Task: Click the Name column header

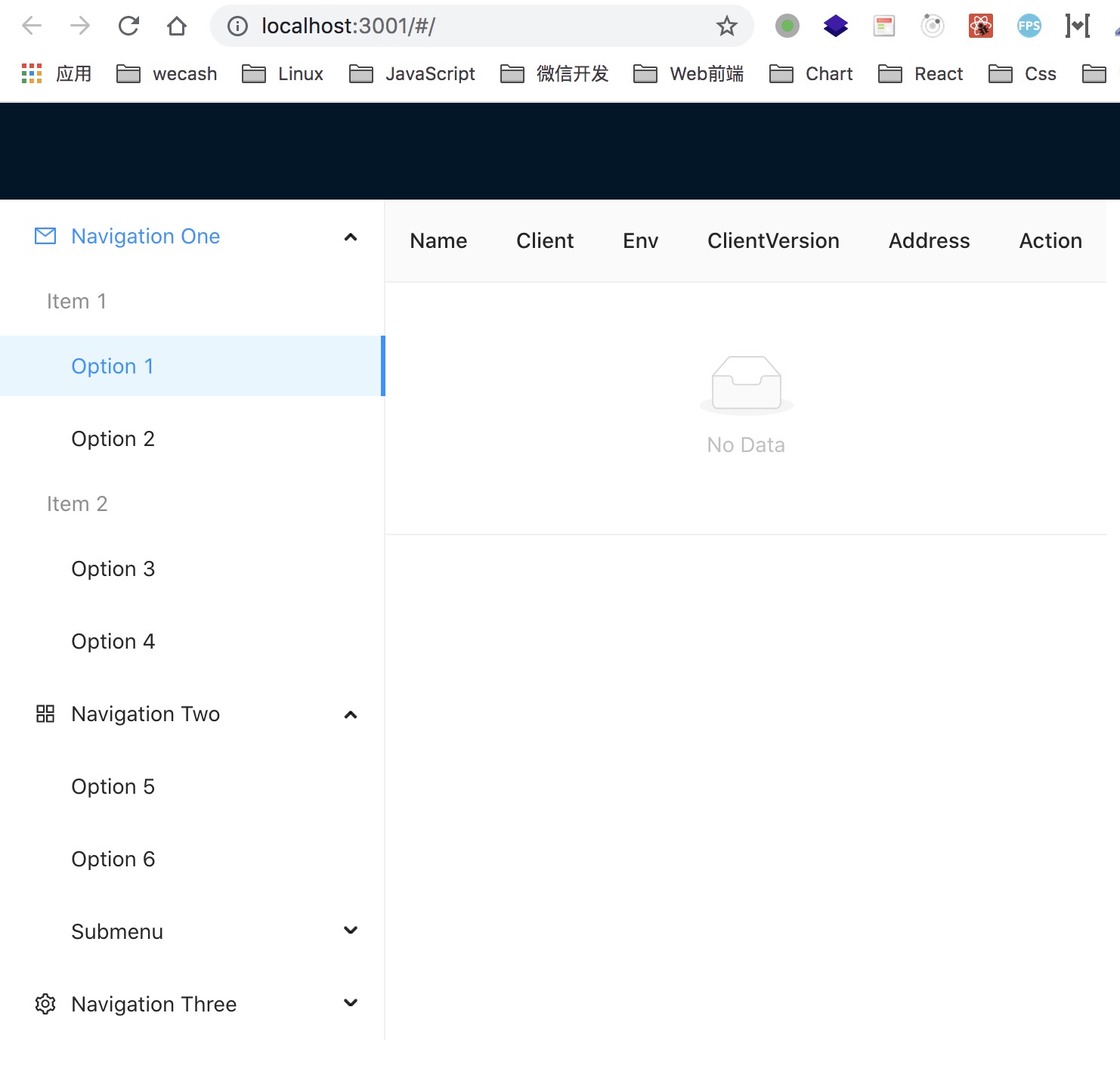Action: tap(438, 240)
